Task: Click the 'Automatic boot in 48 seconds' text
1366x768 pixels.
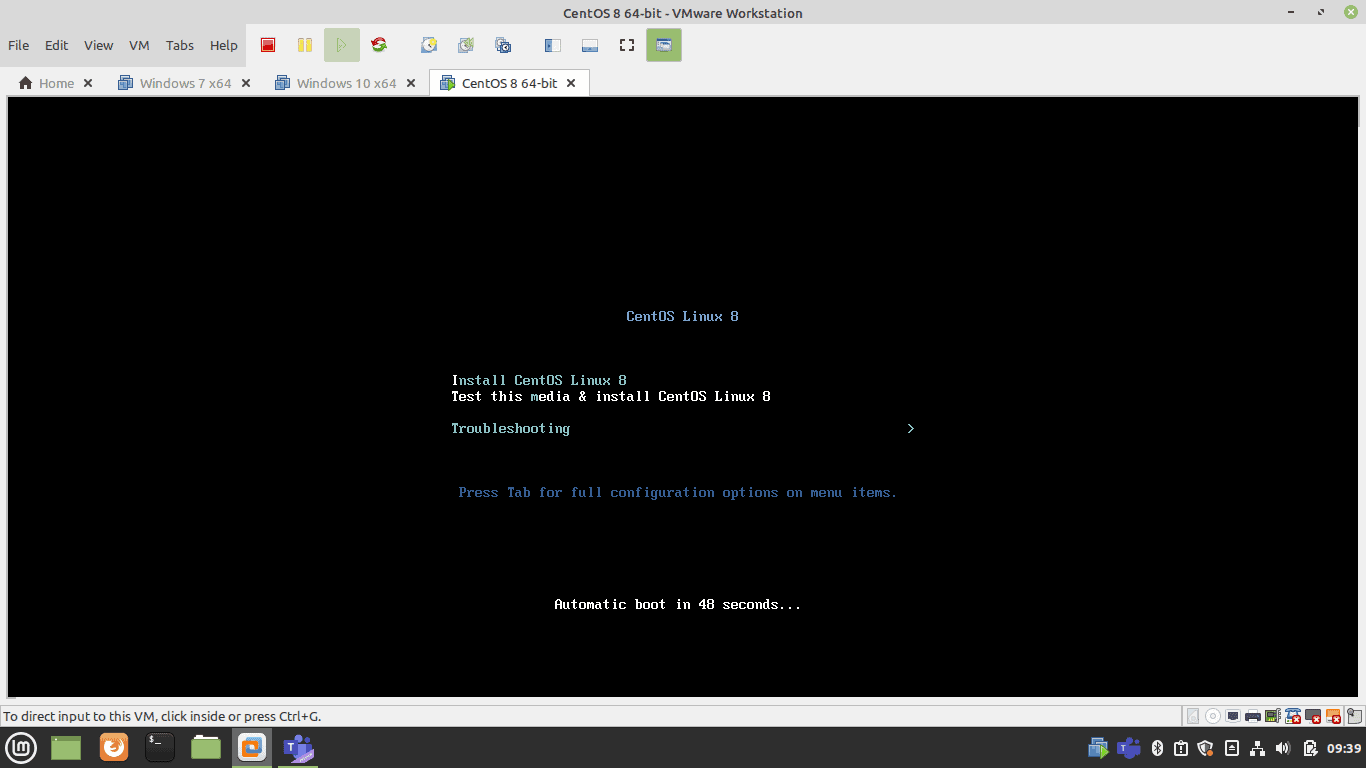Action: [678, 604]
